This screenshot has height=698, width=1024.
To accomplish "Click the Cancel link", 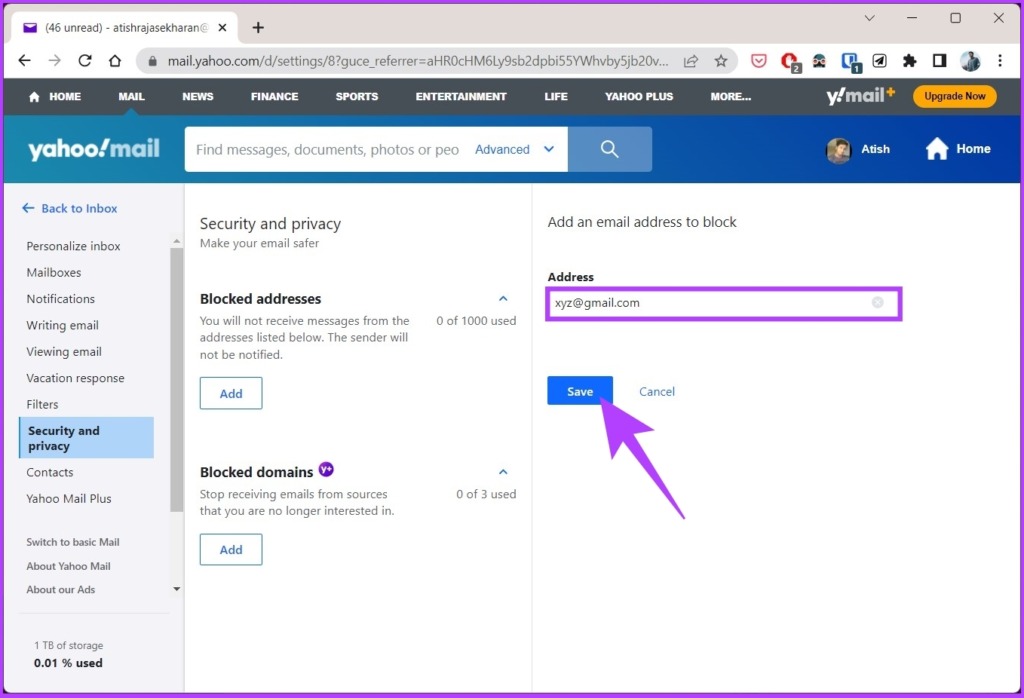I will click(656, 391).
